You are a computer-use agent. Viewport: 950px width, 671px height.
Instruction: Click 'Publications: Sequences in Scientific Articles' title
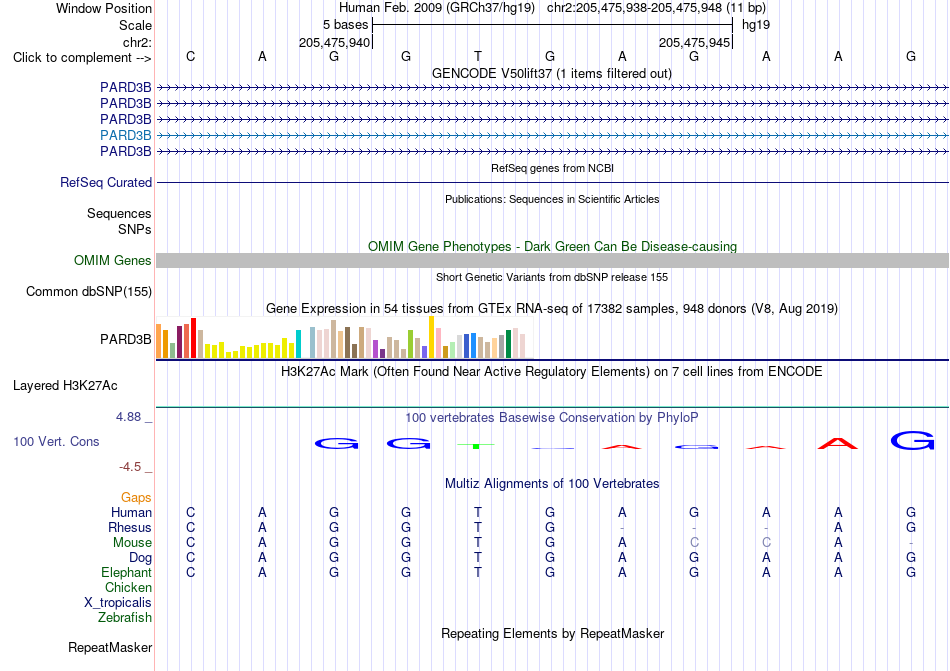(552, 199)
